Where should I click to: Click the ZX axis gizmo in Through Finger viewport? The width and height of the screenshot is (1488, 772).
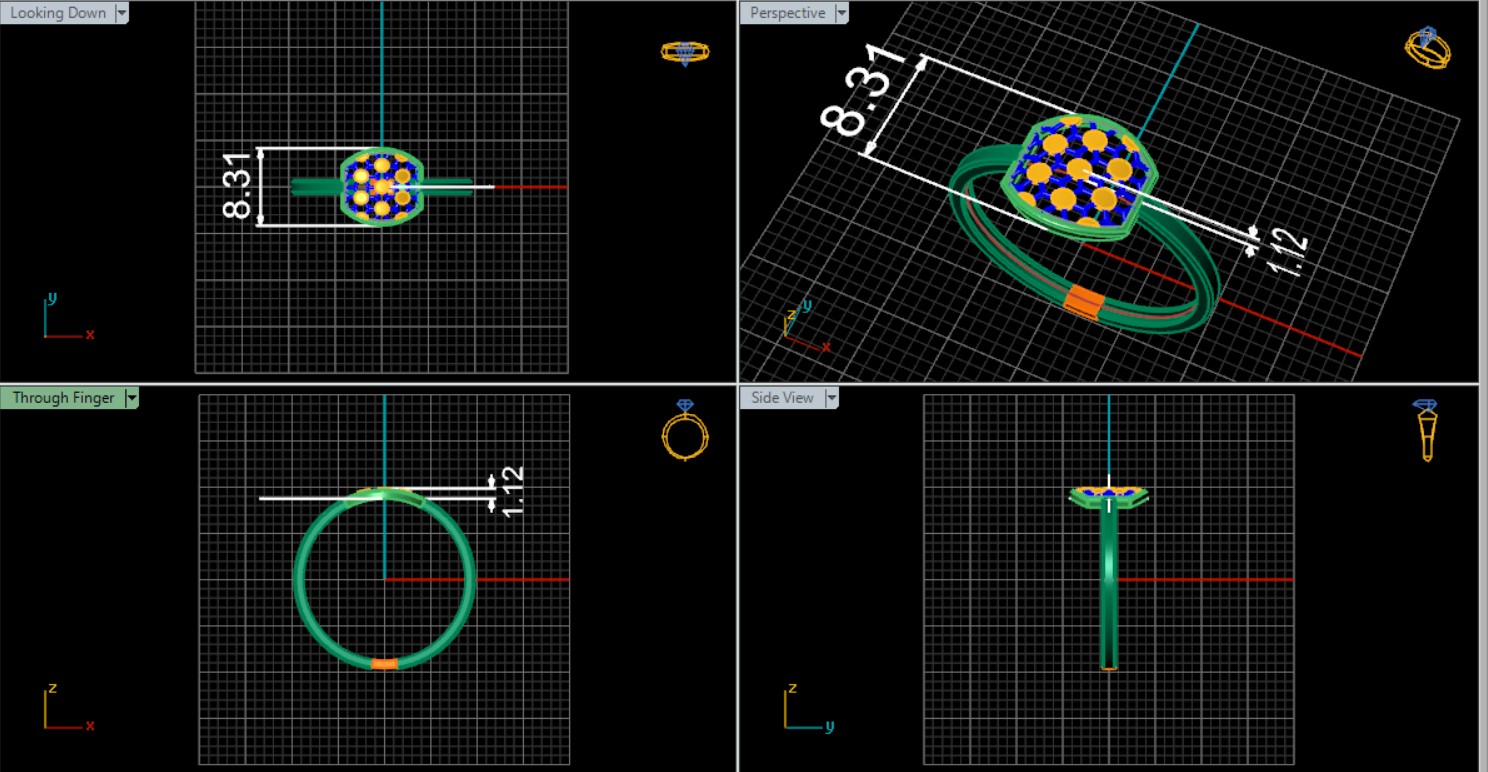click(64, 709)
